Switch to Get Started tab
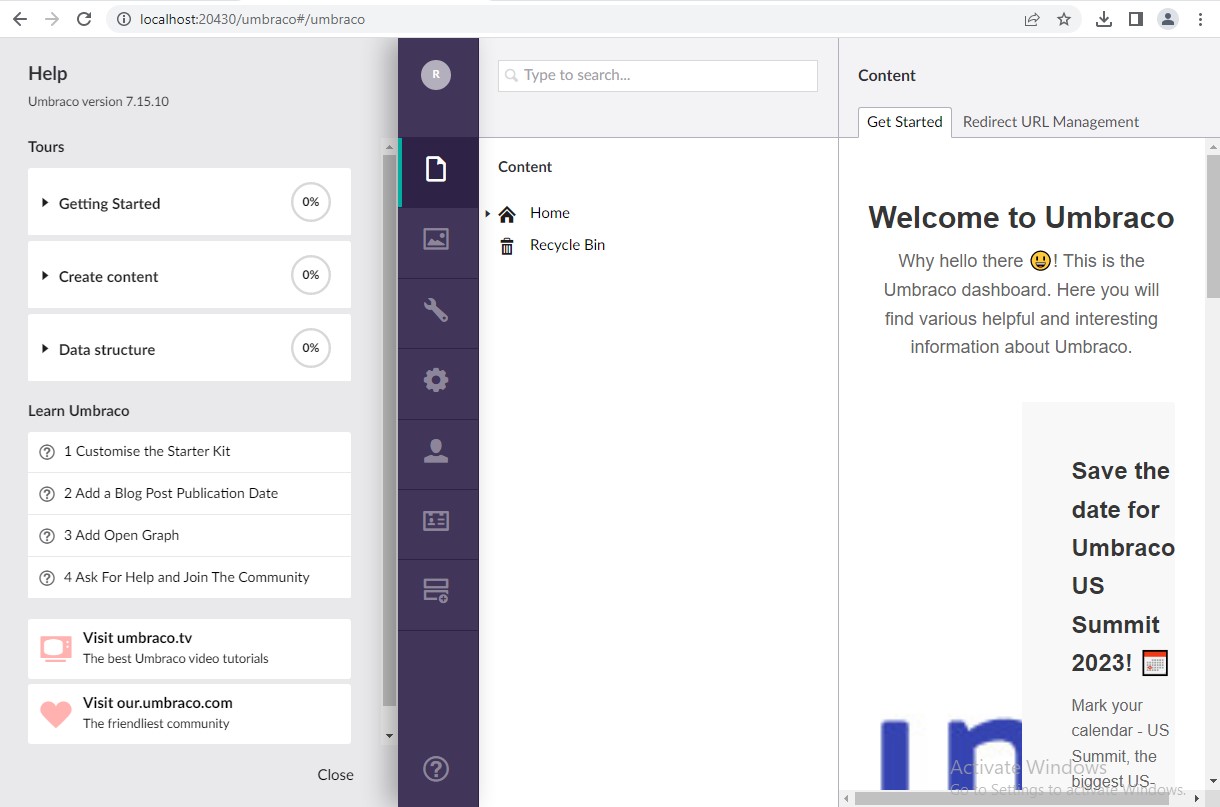 click(x=905, y=122)
